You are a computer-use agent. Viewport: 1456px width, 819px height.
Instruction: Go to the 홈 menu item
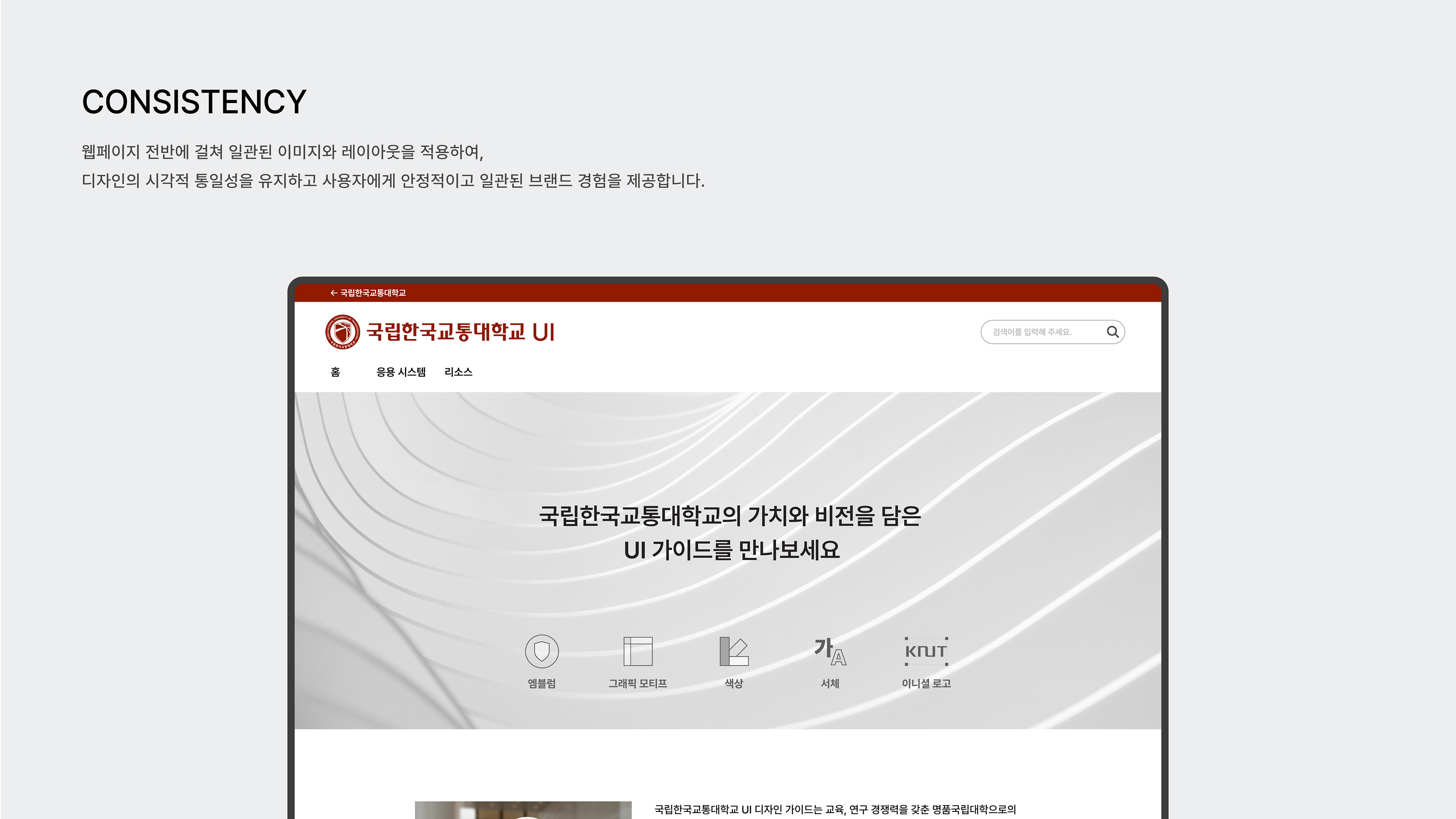[335, 372]
